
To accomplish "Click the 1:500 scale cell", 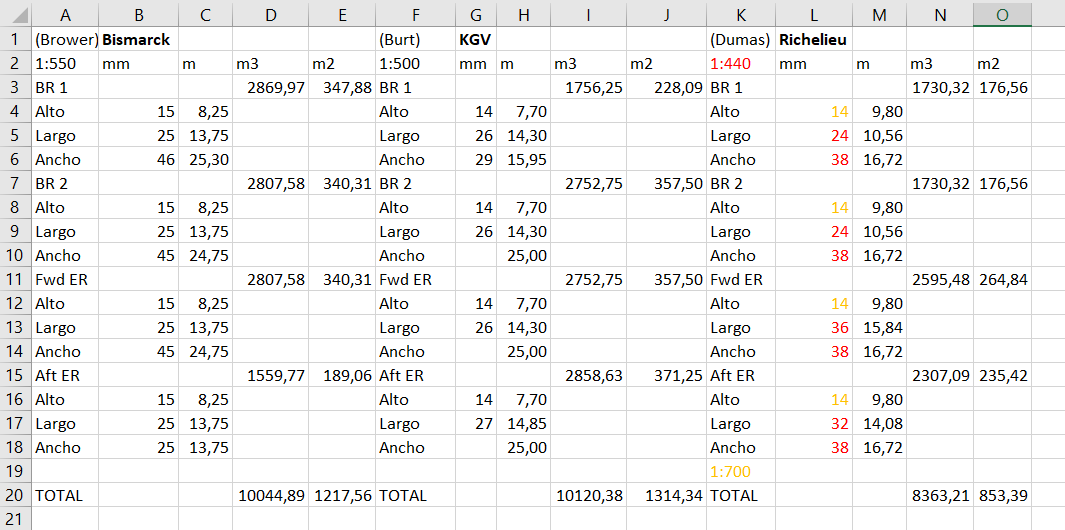I will coord(416,64).
